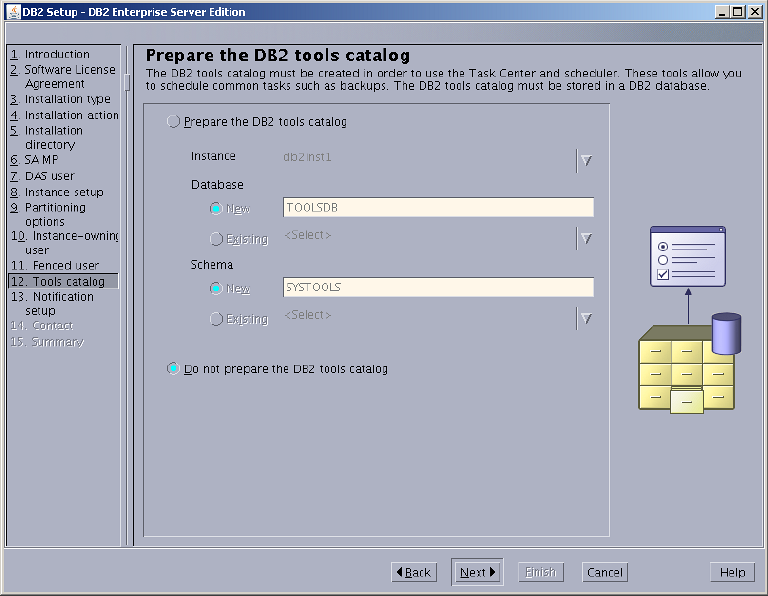Go to Installation action step
The height and width of the screenshot is (596, 768).
point(64,115)
